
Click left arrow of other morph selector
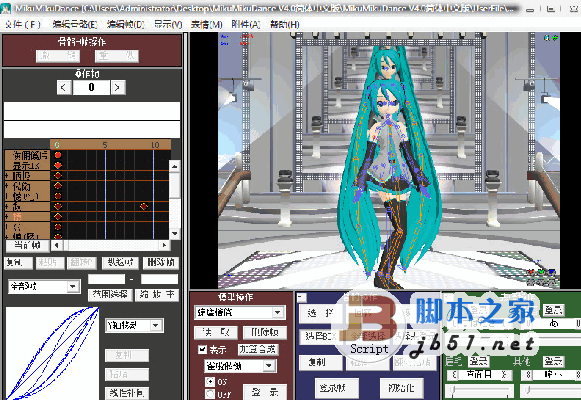pyautogui.click(x=528, y=375)
